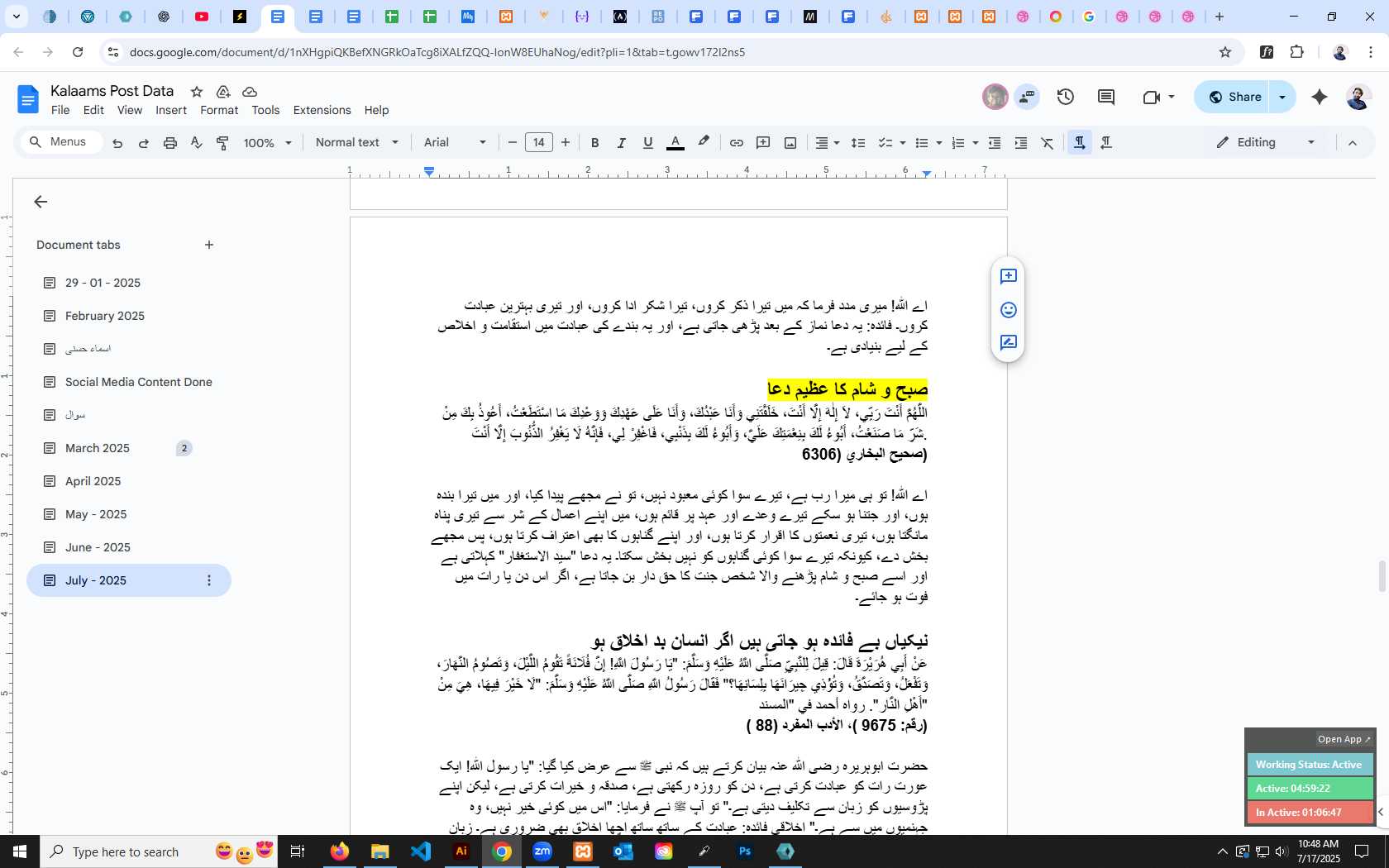The width and height of the screenshot is (1389, 868).
Task: Toggle bold formatting
Action: pos(594,143)
